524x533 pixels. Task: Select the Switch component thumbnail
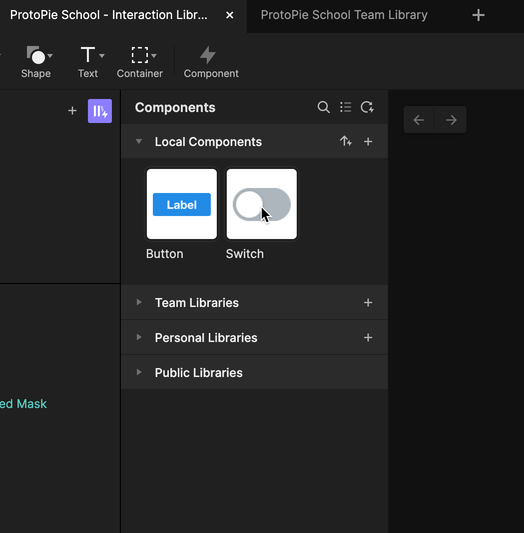(262, 204)
